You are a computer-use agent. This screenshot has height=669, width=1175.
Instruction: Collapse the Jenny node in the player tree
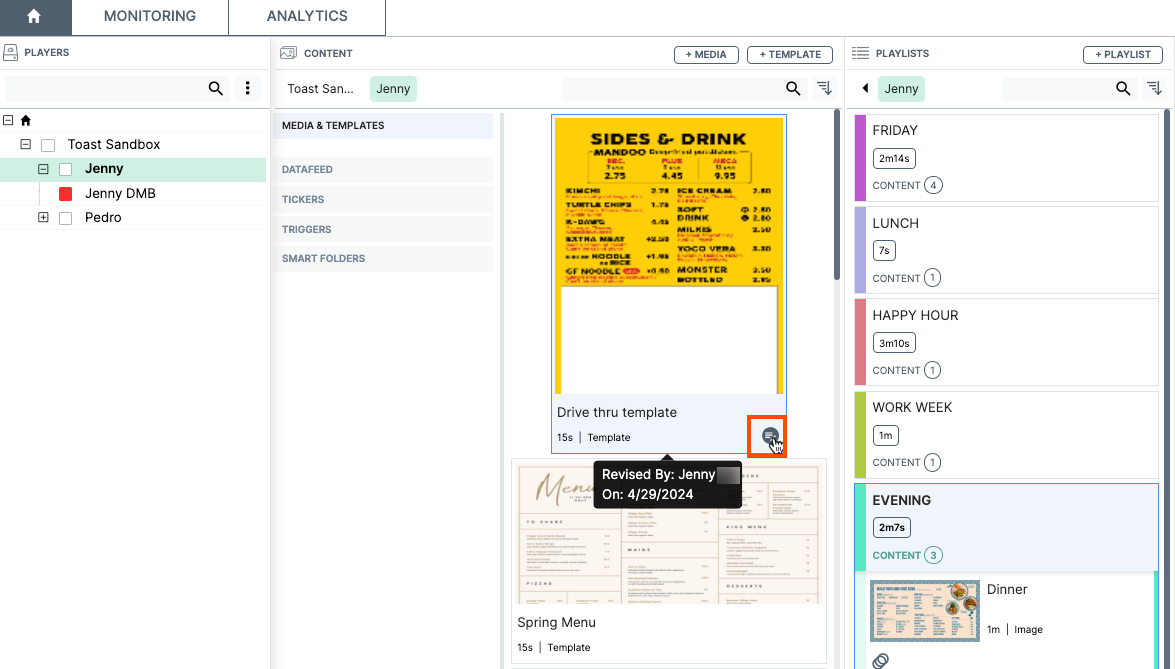(43, 168)
